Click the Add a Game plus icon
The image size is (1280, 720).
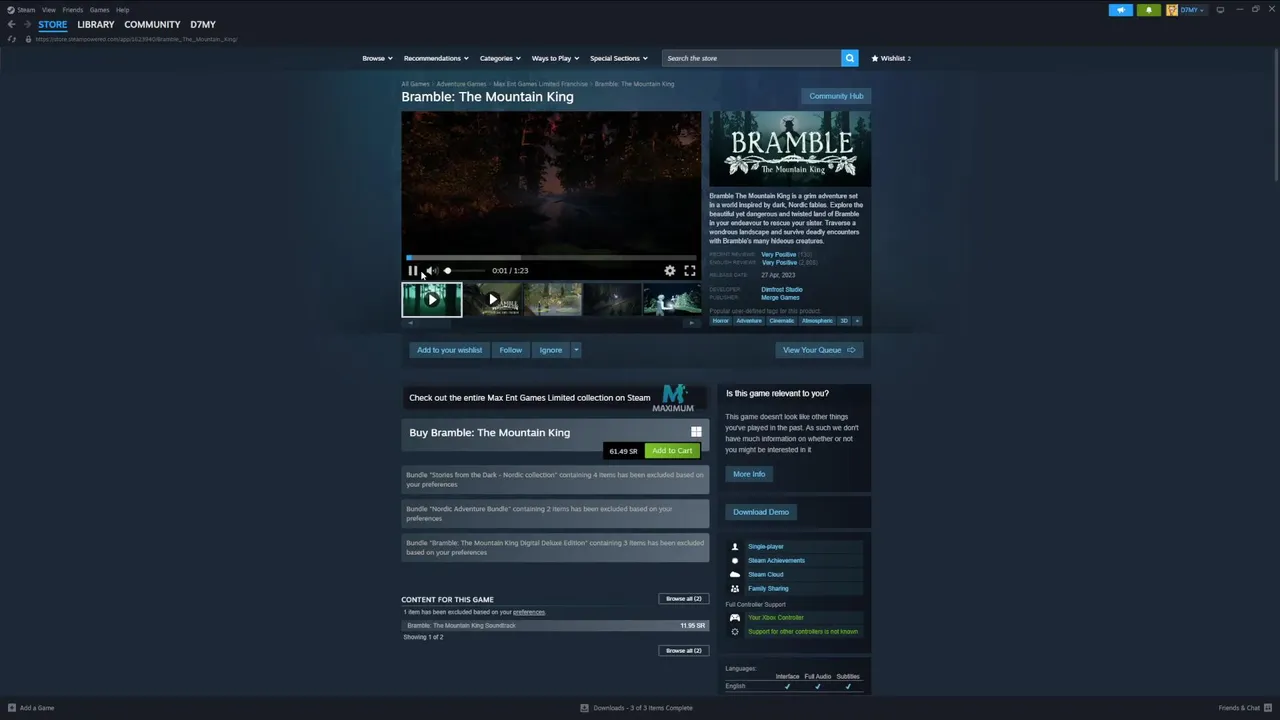12,708
